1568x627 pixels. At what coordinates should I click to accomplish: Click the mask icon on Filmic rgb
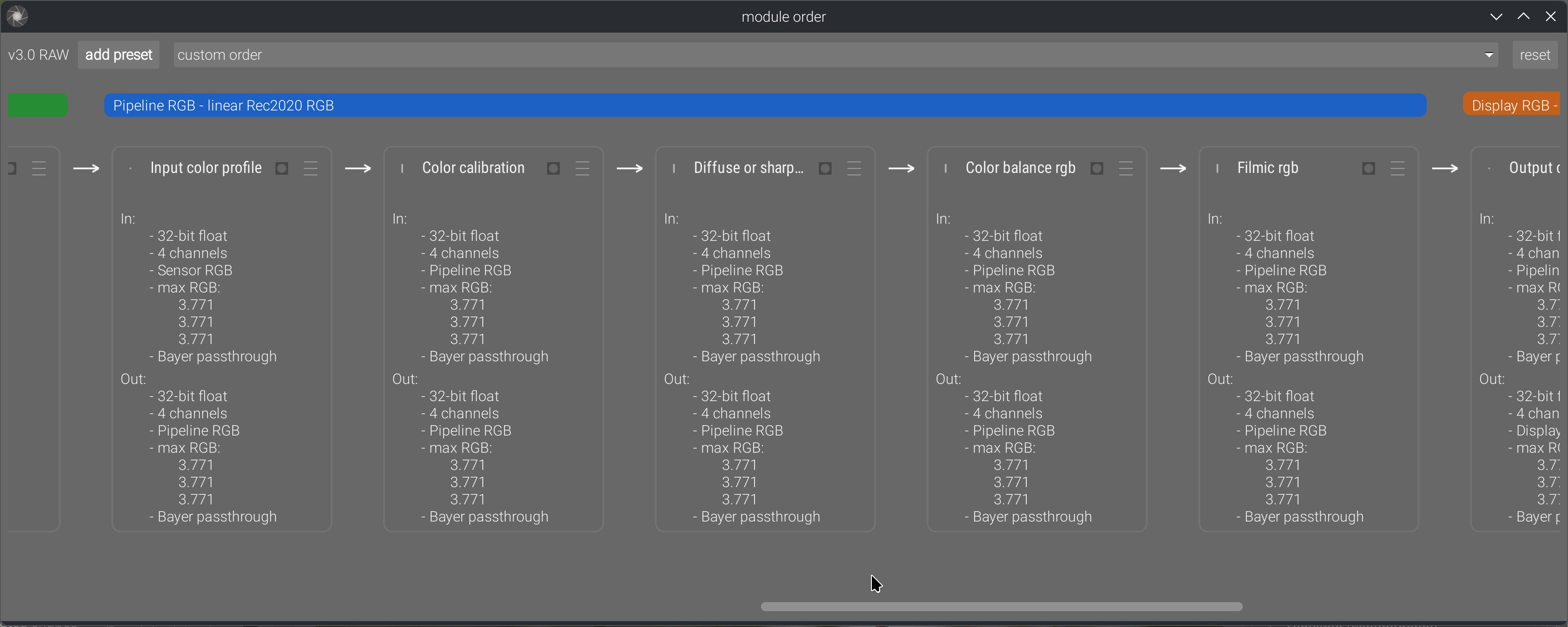[x=1368, y=168]
